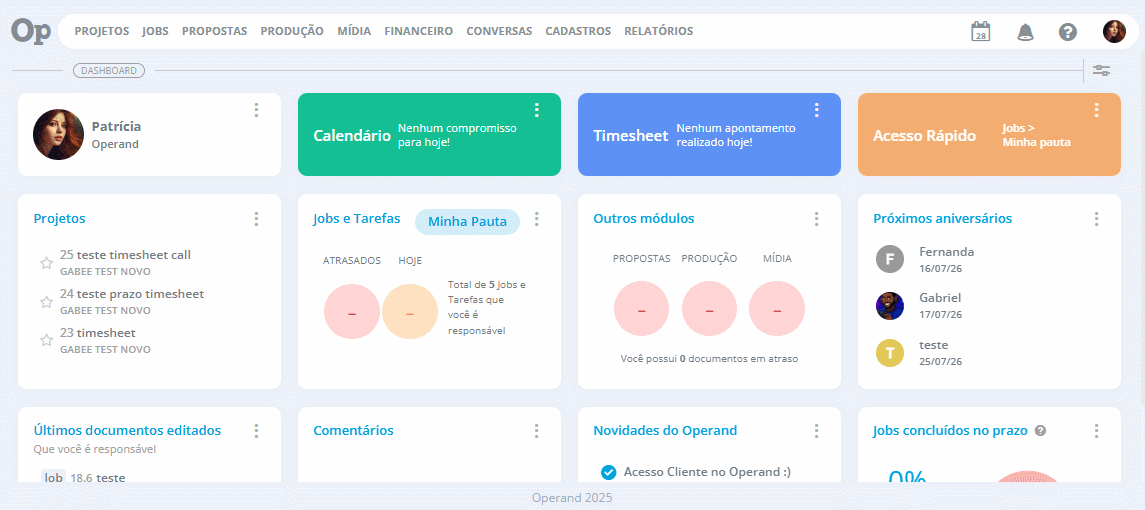Open Calendário card options menu
1145x510 pixels.
click(x=537, y=110)
